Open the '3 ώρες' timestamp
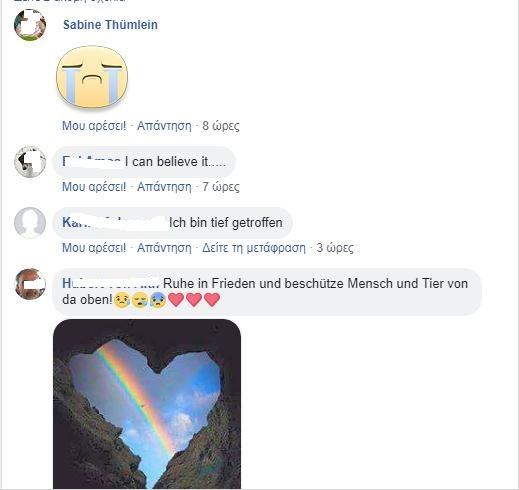Image resolution: width=519 pixels, height=490 pixels. [335, 248]
